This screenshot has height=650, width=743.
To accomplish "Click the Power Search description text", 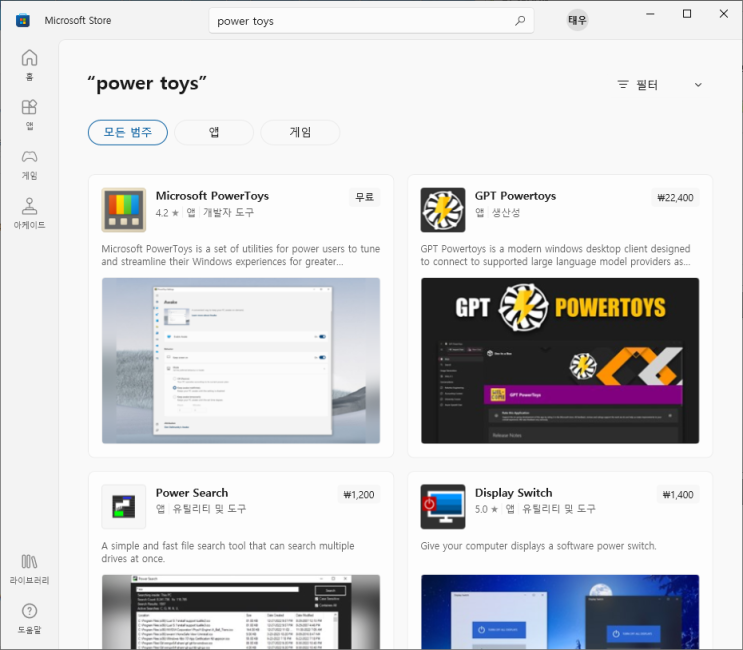I will pyautogui.click(x=228, y=552).
